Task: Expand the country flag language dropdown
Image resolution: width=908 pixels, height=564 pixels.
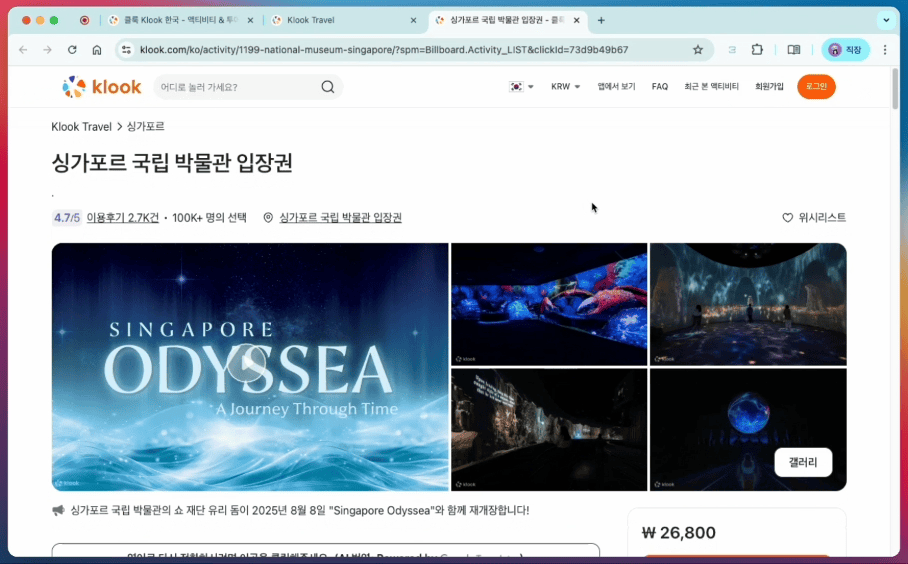Action: point(521,87)
